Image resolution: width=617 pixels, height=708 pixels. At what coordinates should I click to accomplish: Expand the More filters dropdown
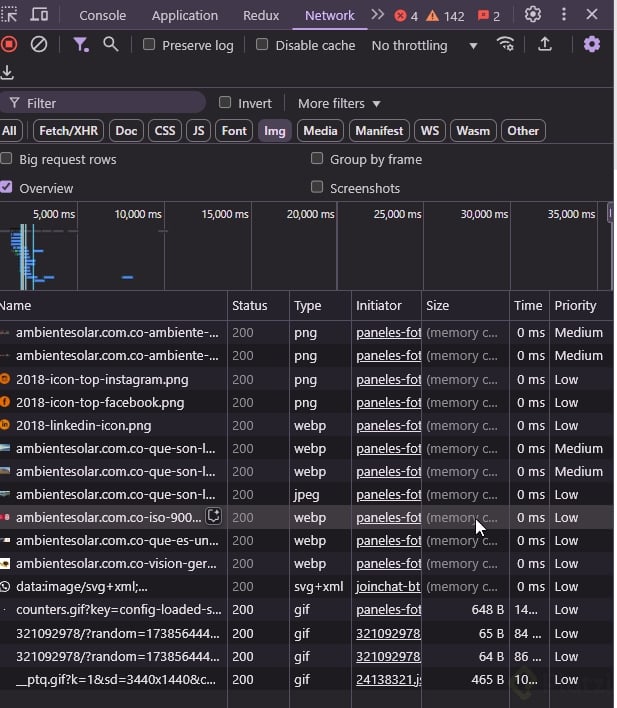click(x=339, y=103)
